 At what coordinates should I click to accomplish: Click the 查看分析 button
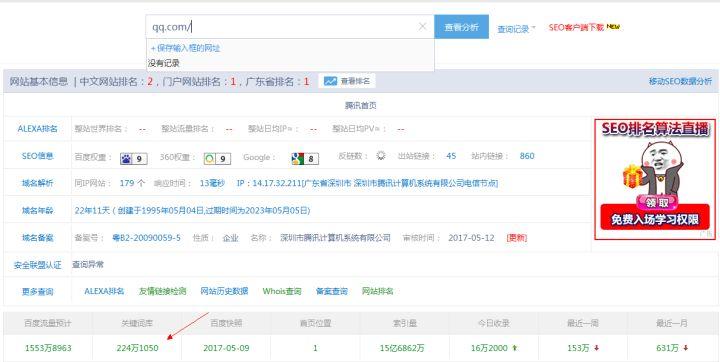pyautogui.click(x=461, y=27)
